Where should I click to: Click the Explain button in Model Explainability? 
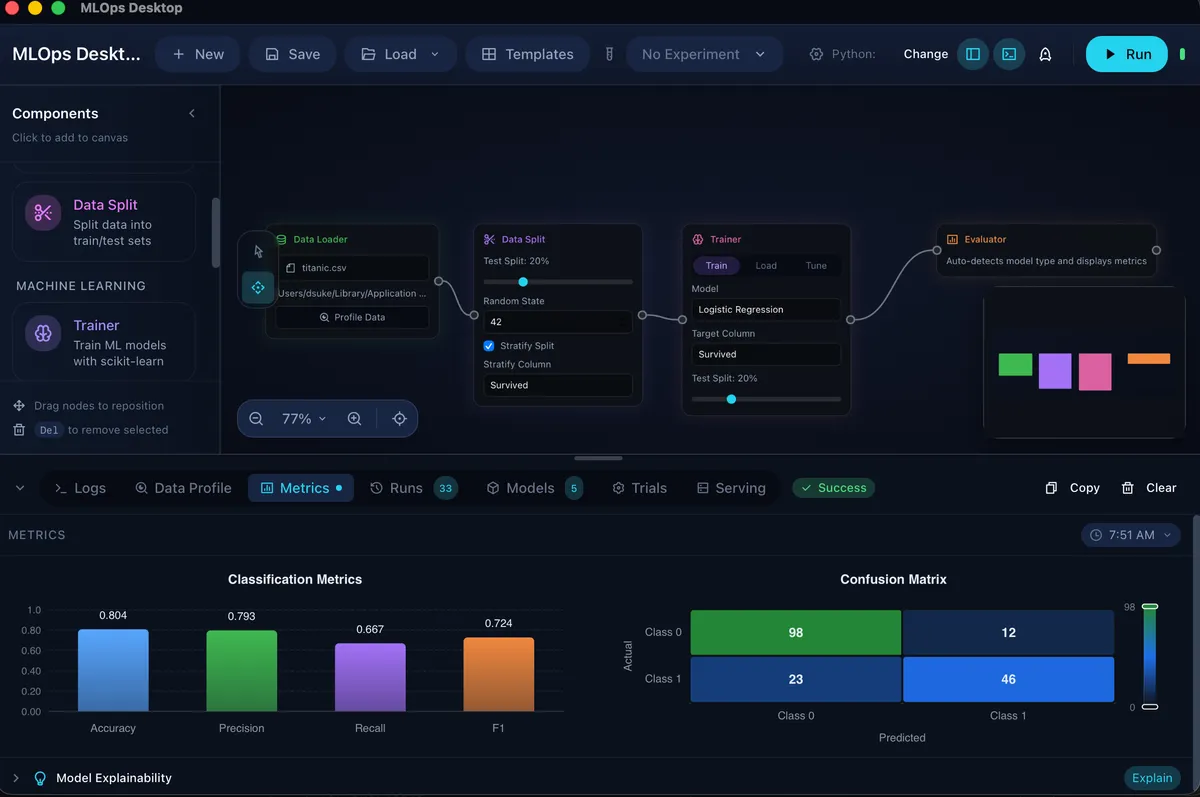pyautogui.click(x=1151, y=777)
